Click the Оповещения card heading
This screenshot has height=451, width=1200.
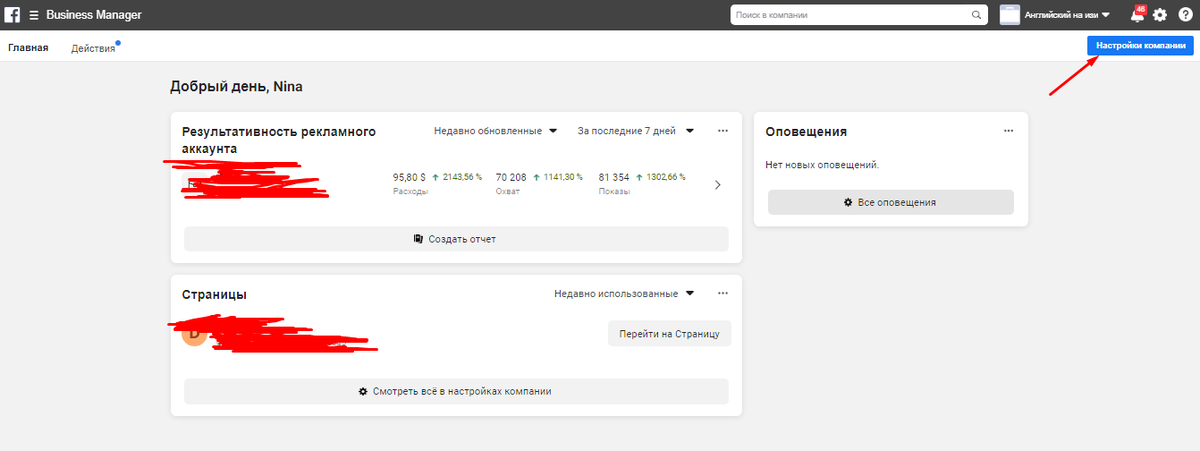pos(806,131)
